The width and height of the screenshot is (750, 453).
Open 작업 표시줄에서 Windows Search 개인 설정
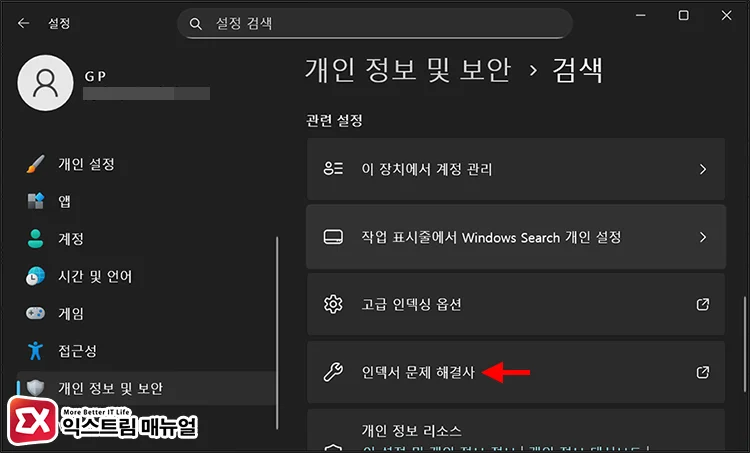[x=516, y=237]
